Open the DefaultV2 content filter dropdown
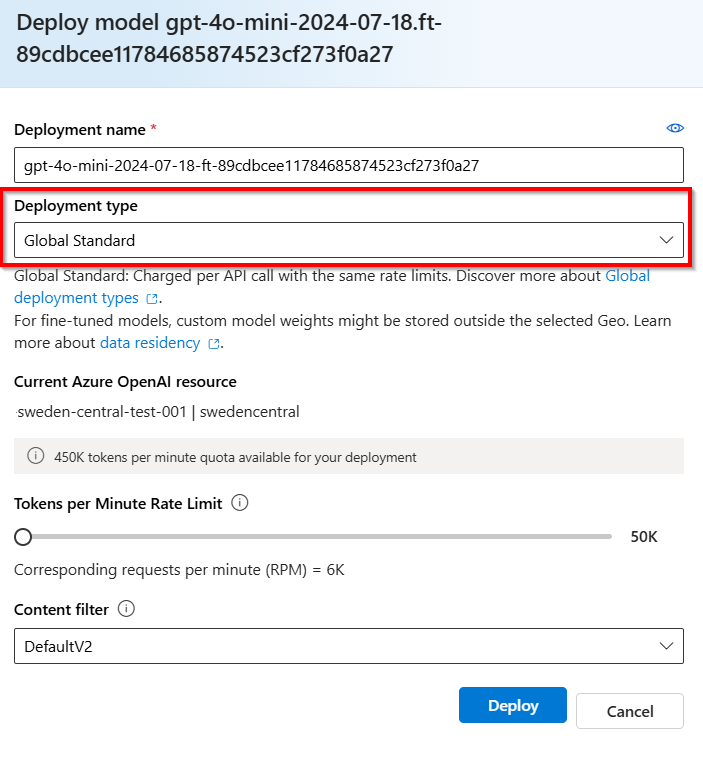The width and height of the screenshot is (703, 758). [x=349, y=646]
